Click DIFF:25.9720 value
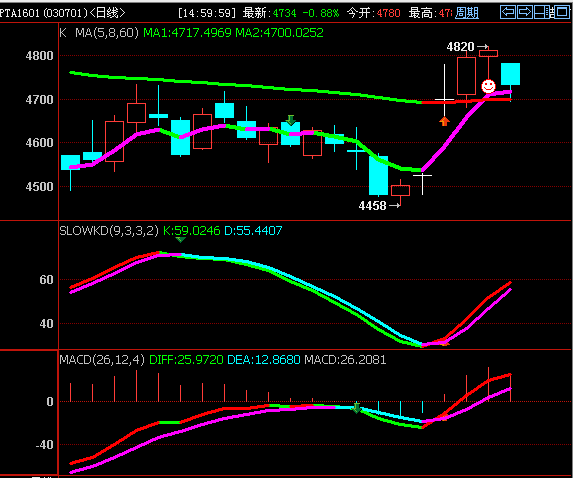This screenshot has height=478, width=573. pyautogui.click(x=186, y=360)
